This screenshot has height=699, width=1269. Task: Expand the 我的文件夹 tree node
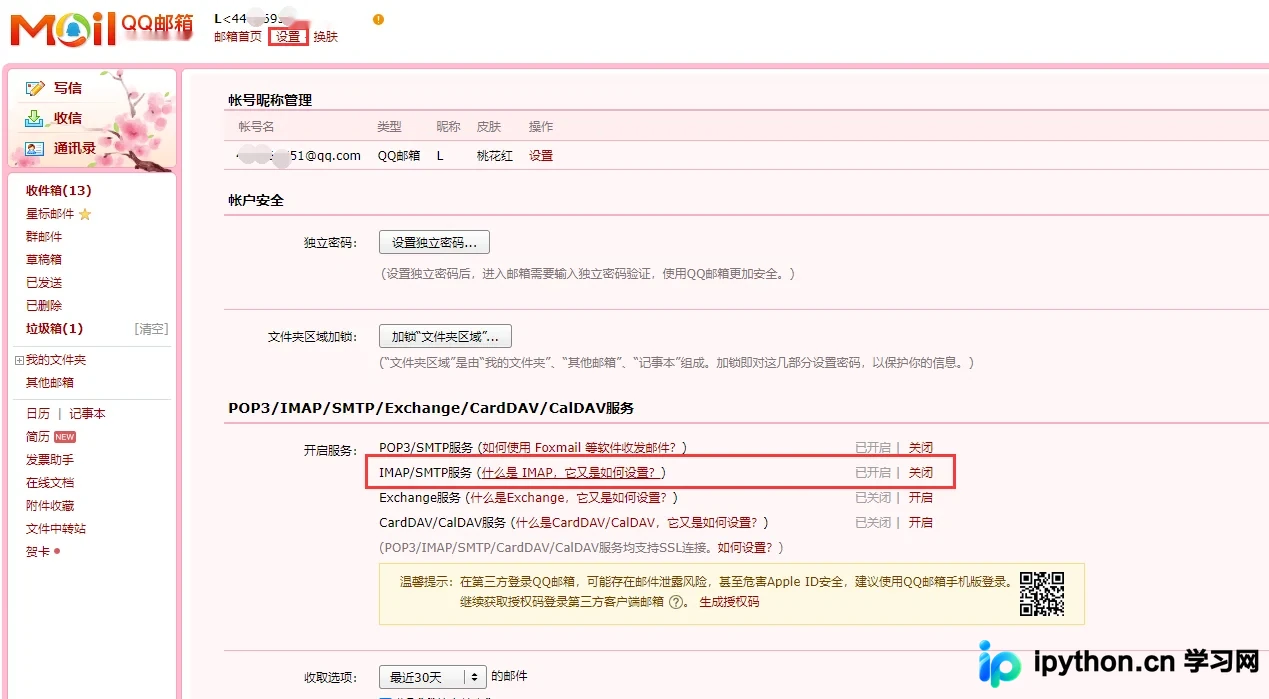[x=19, y=360]
